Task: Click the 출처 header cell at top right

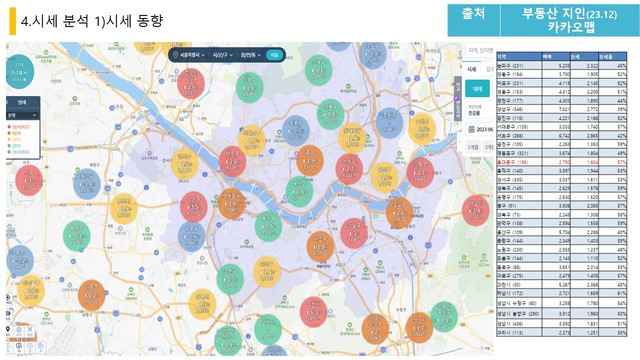Action: (x=474, y=20)
